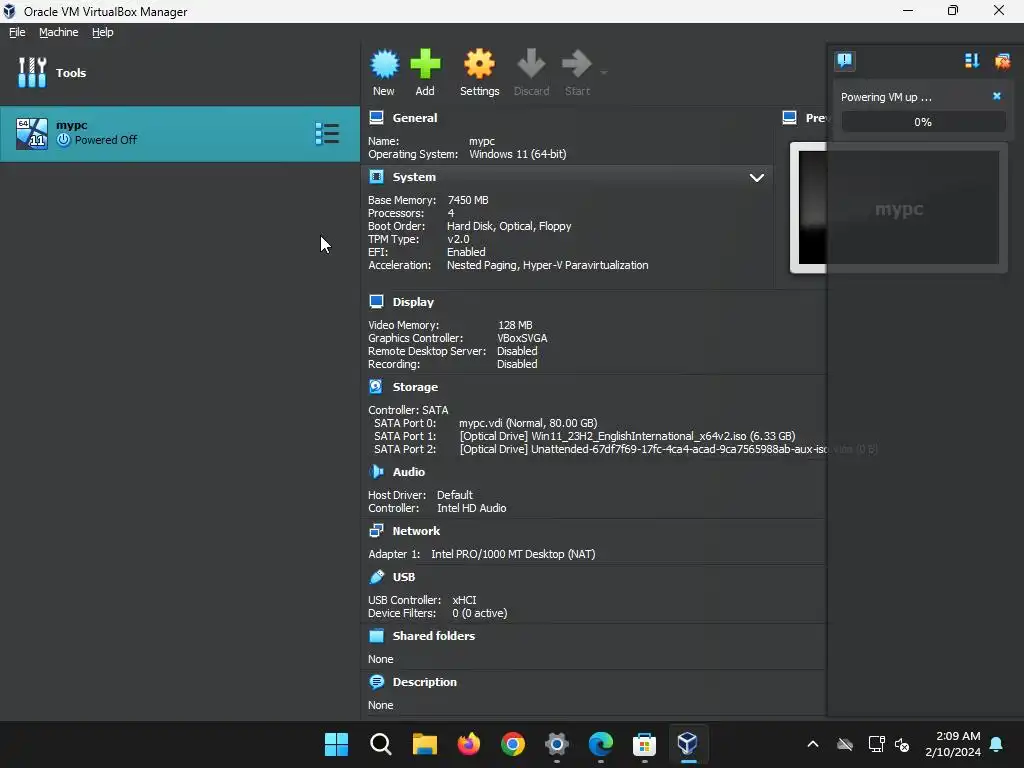Click the Preview panel monitor icon
The height and width of the screenshot is (768, 1024).
tap(790, 118)
